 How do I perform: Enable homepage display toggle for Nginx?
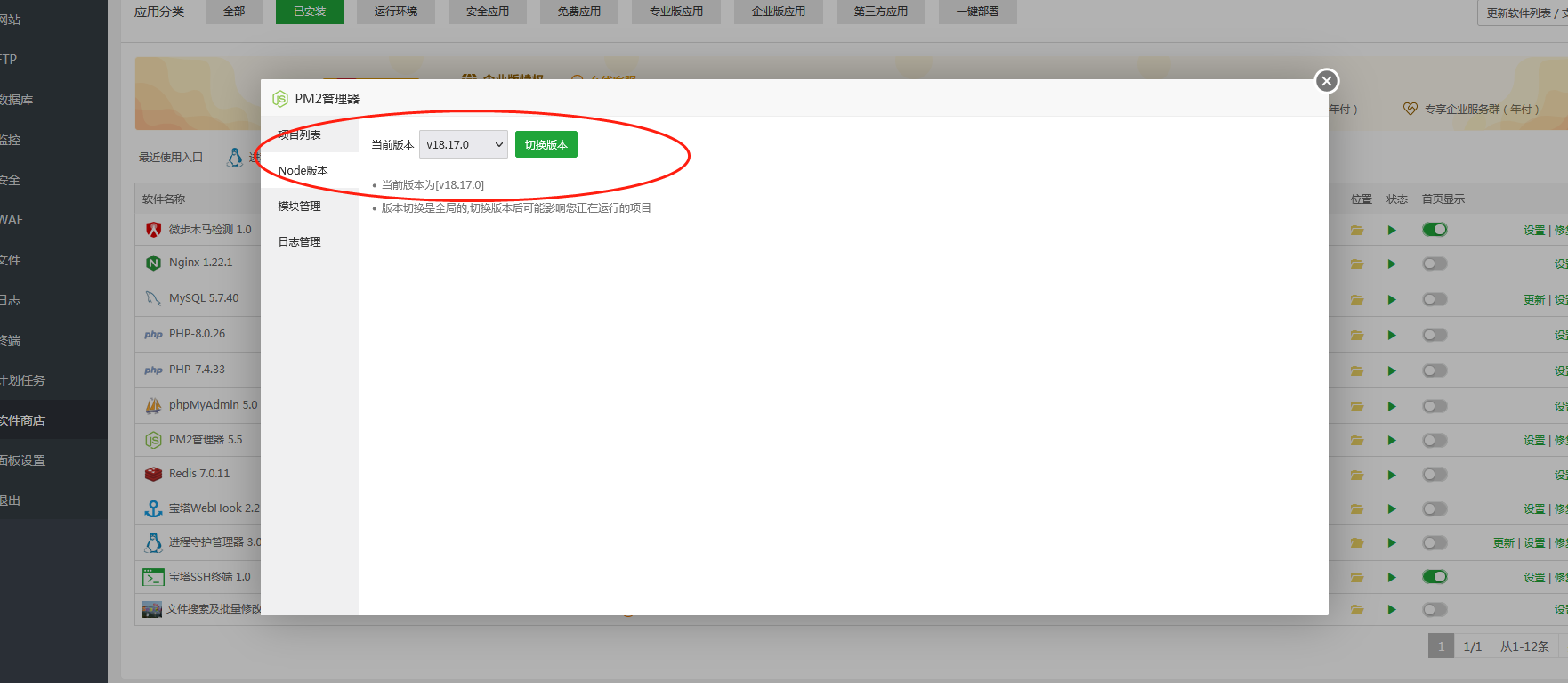click(1435, 264)
